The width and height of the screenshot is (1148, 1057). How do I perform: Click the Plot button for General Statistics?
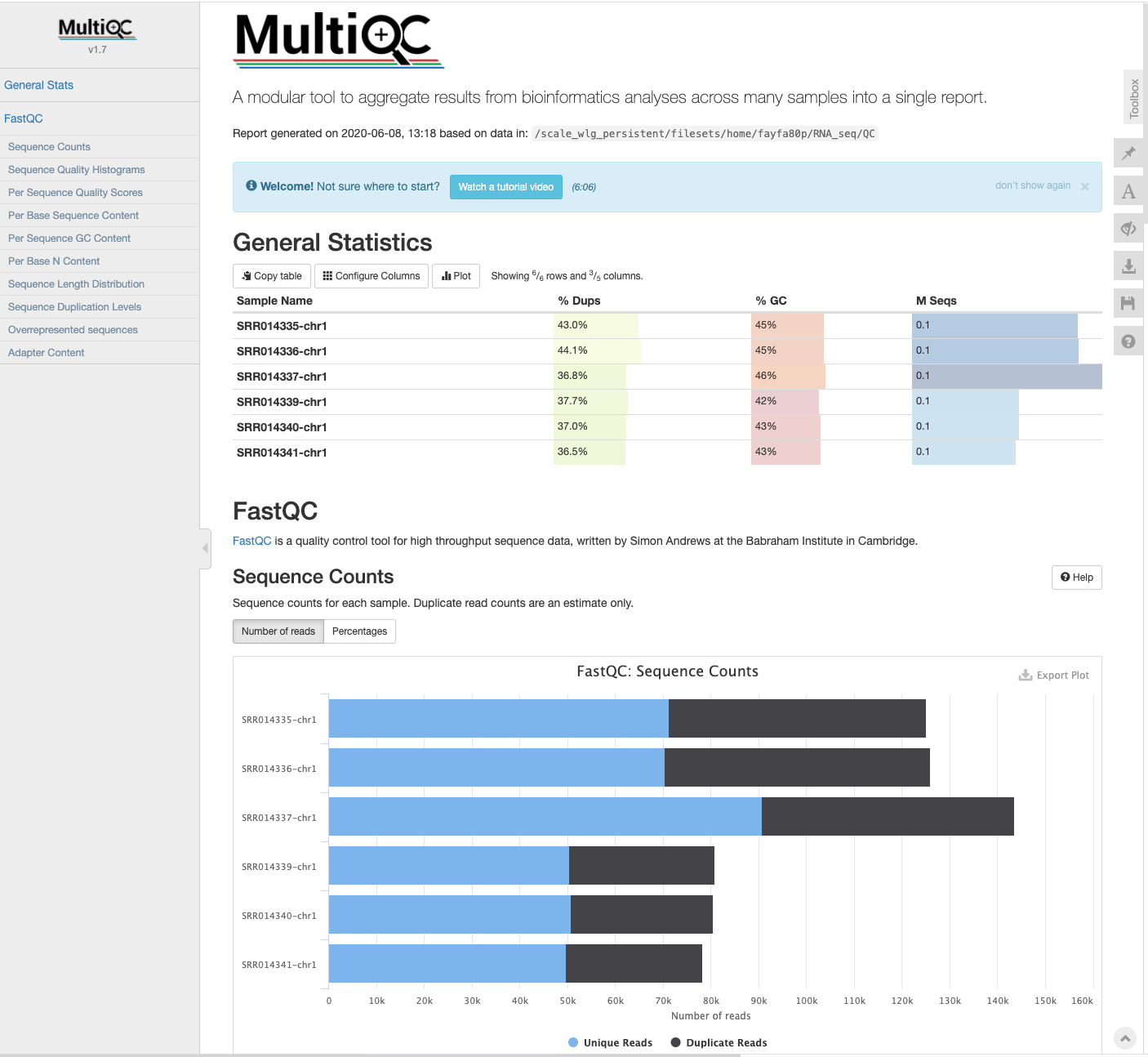(x=456, y=276)
